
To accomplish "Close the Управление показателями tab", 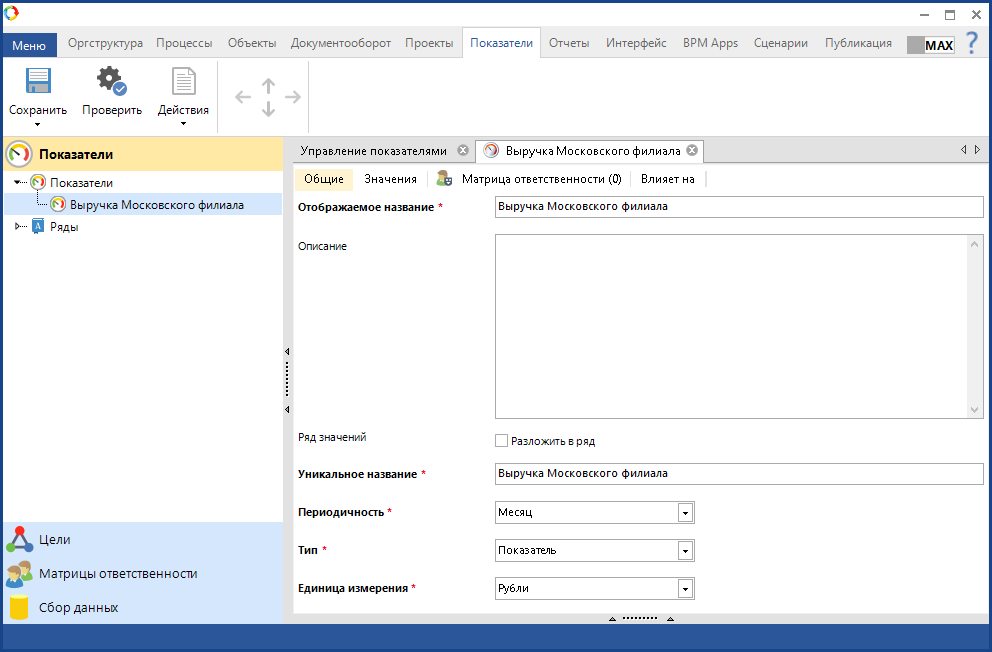I will 462,151.
